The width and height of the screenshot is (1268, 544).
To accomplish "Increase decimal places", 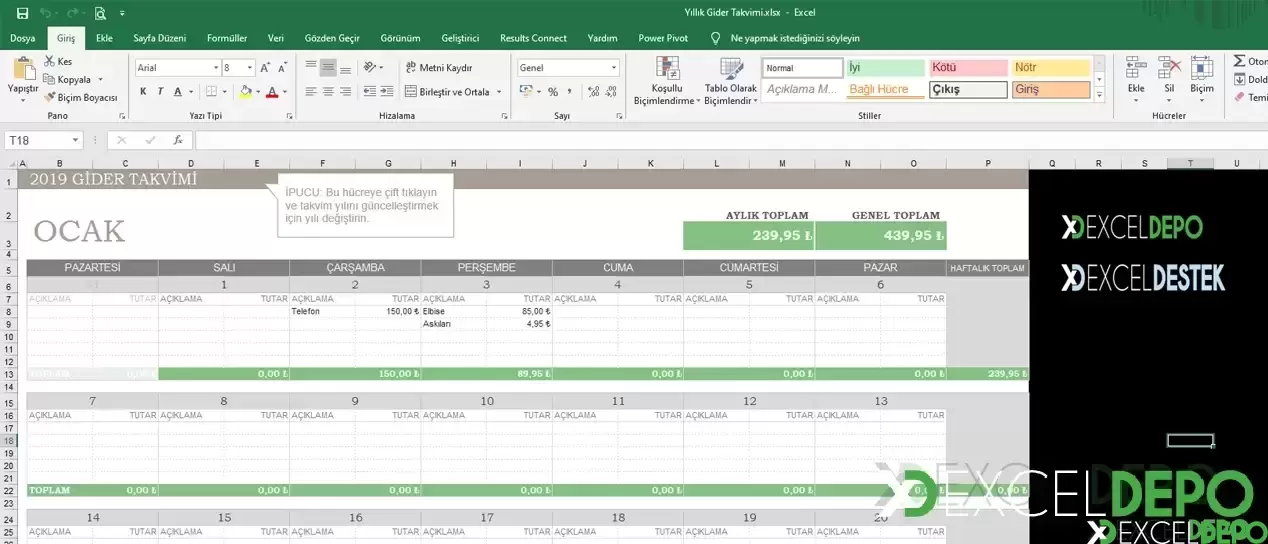I will 594,92.
